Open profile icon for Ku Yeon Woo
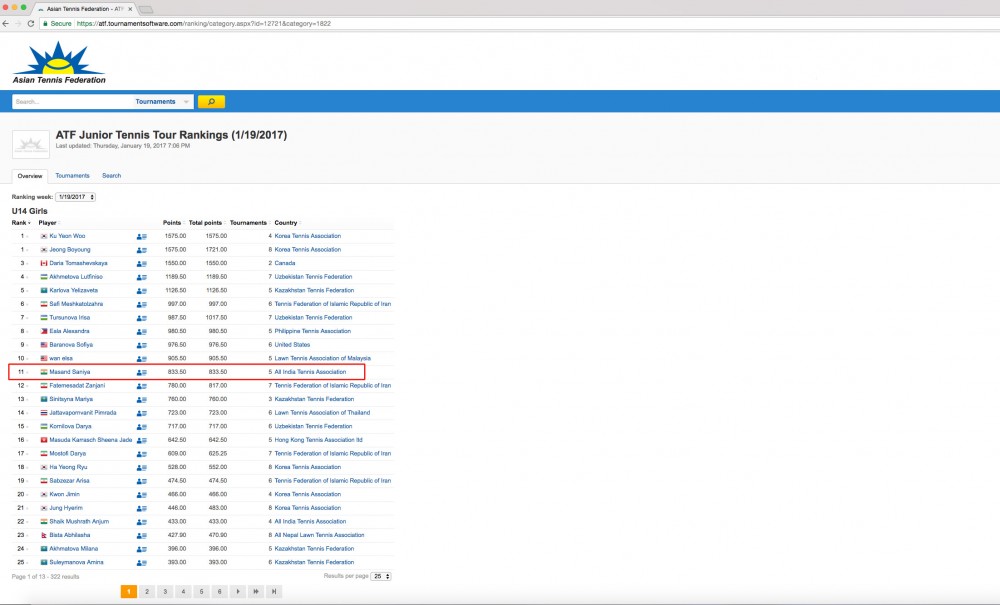Screen dimensions: 1000x605 click(142, 237)
